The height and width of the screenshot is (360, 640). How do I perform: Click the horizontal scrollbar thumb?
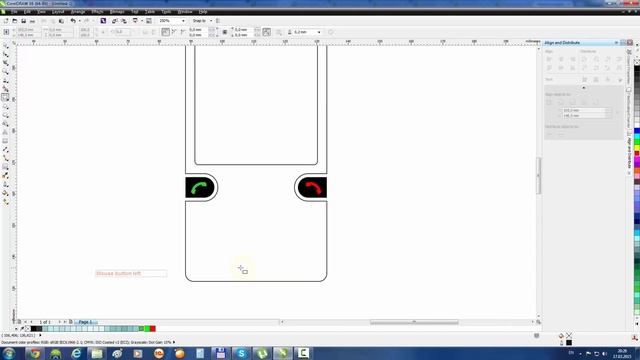click(414, 322)
